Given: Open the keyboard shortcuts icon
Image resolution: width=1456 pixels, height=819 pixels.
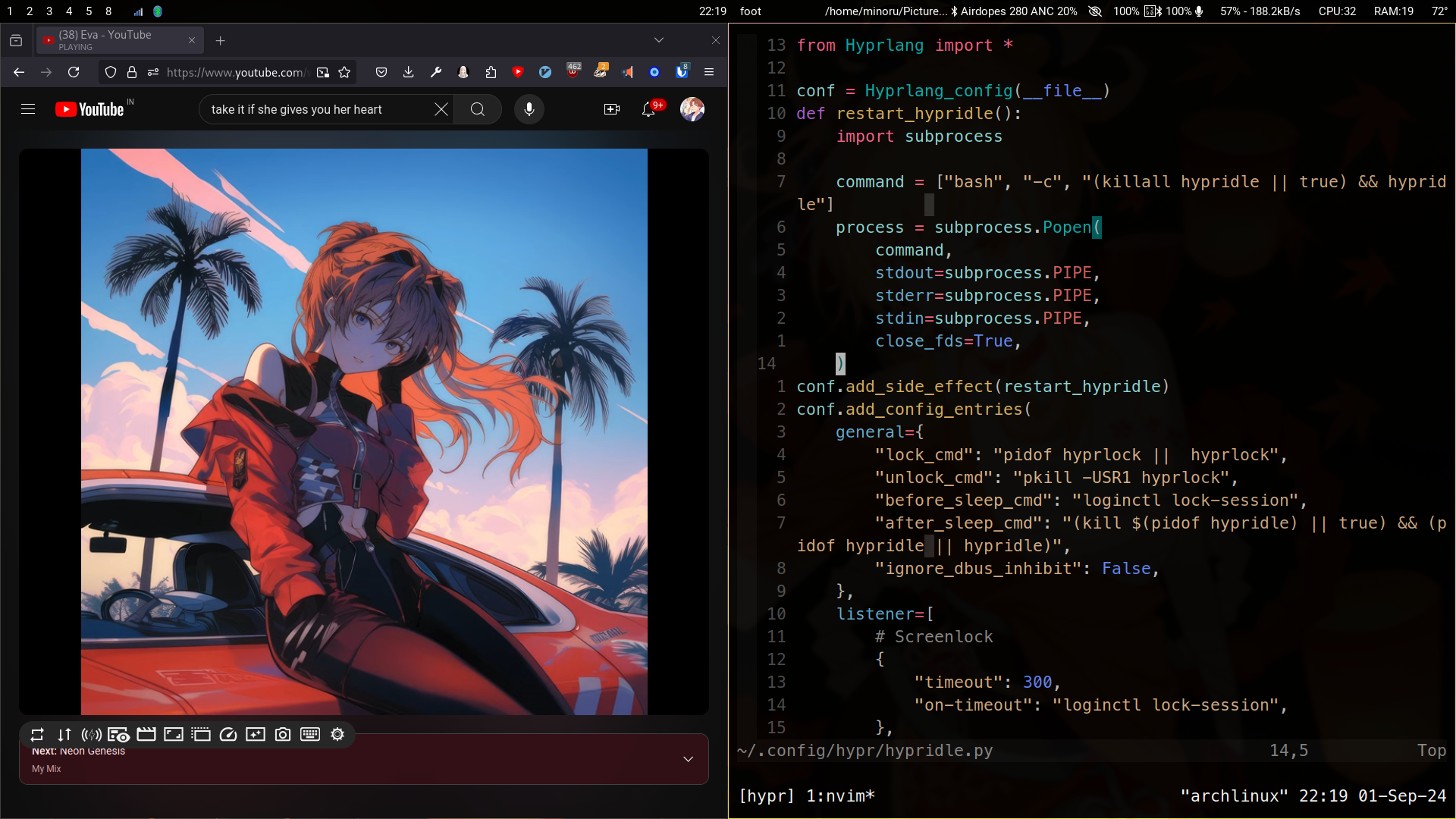Looking at the screenshot, I should coord(310,734).
